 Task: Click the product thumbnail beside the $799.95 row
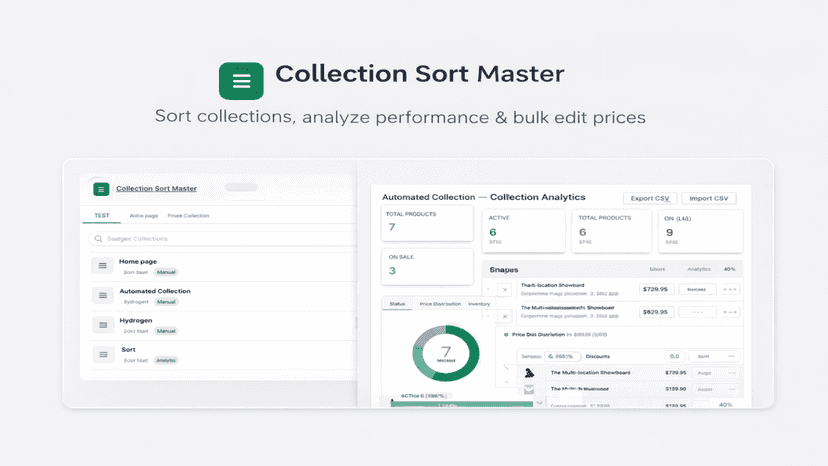pyautogui.click(x=529, y=373)
